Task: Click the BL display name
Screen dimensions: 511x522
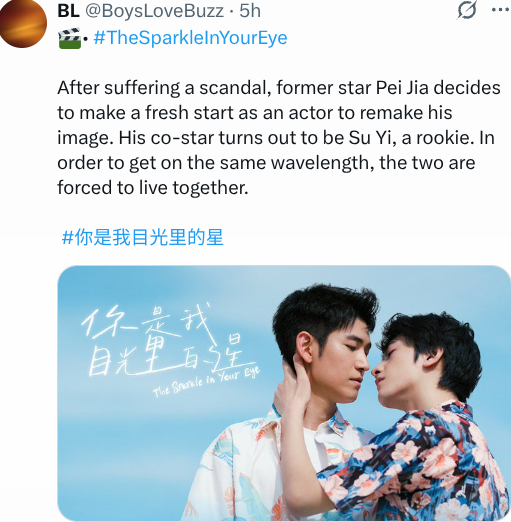Action: point(68,11)
